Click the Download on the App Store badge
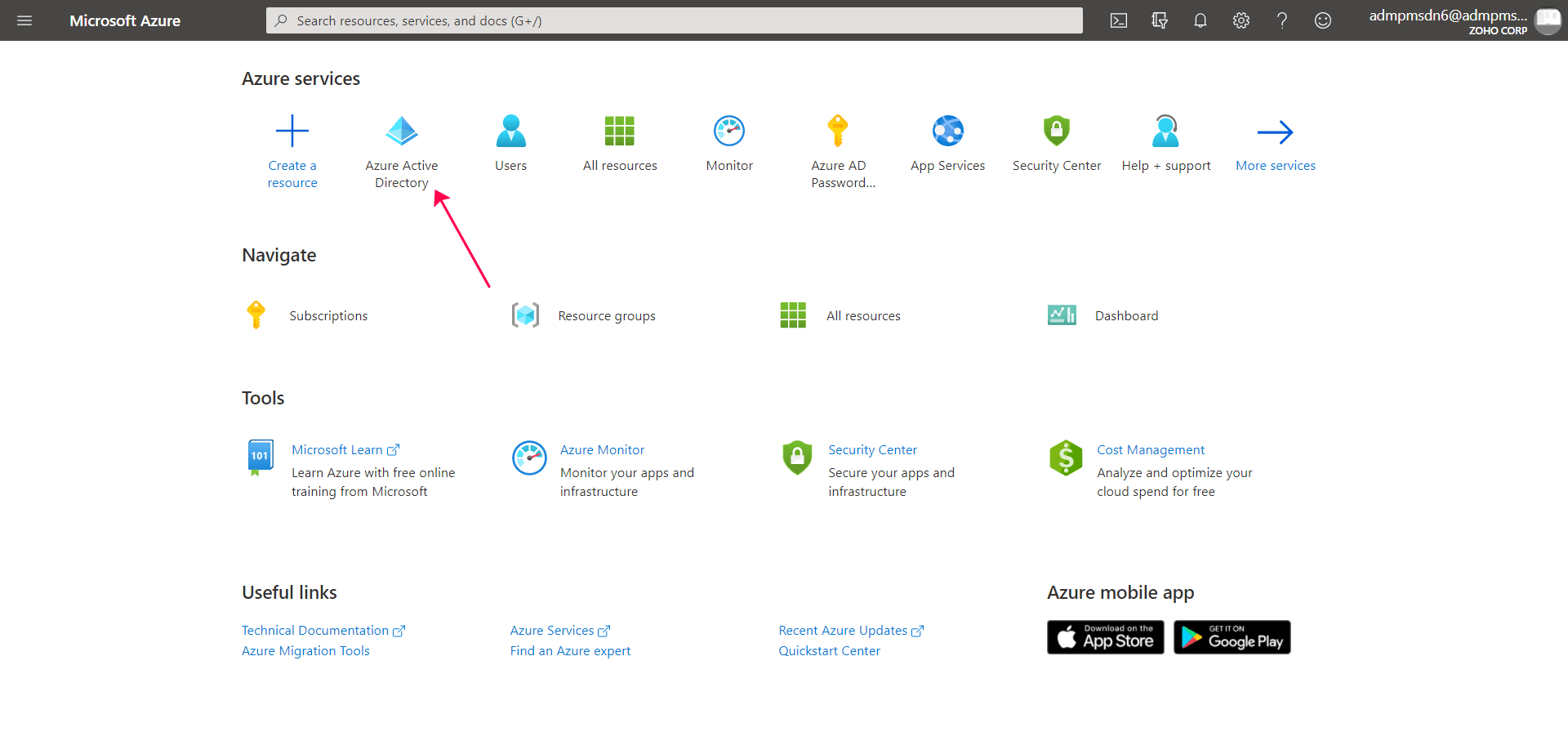Screen dimensions: 1568x741 (1106, 637)
